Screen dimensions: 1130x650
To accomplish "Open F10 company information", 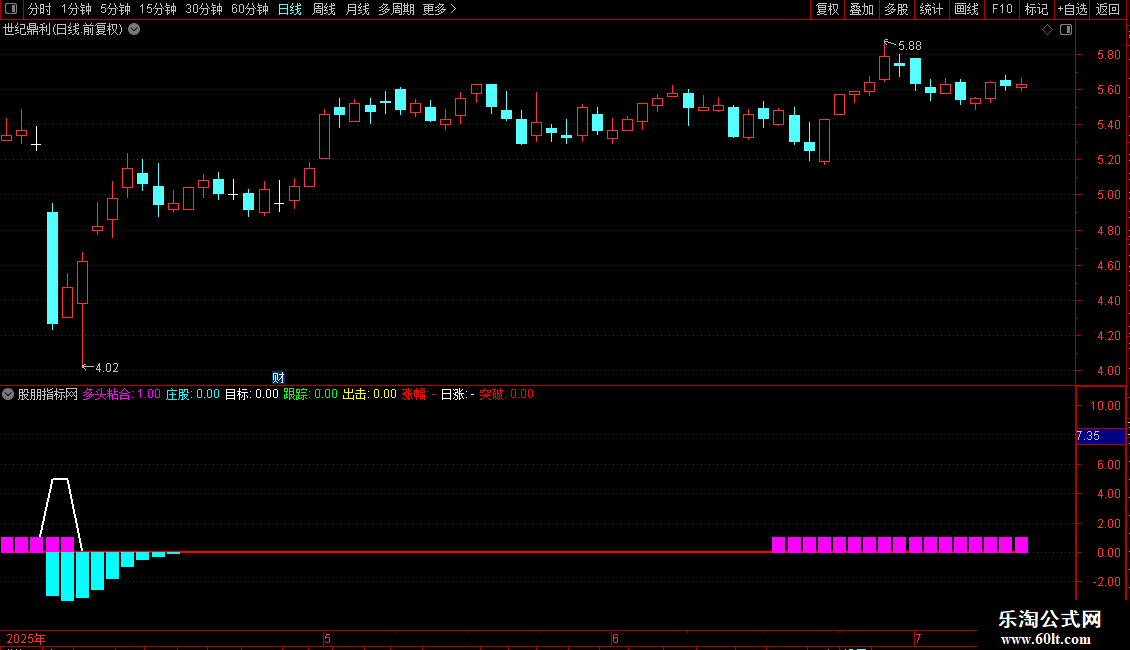I will tap(1002, 9).
